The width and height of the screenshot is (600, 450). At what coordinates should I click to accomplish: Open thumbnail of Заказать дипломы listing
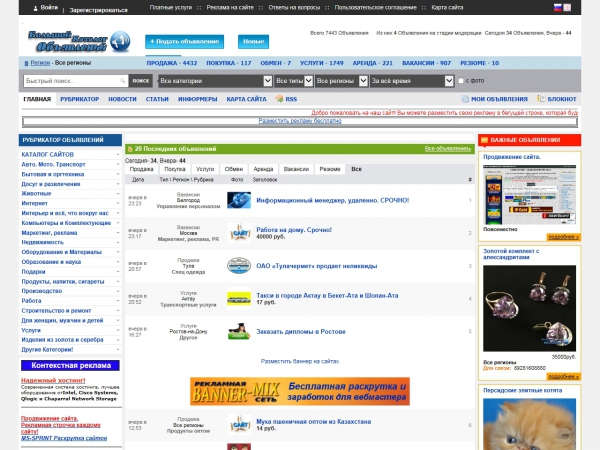(x=239, y=331)
